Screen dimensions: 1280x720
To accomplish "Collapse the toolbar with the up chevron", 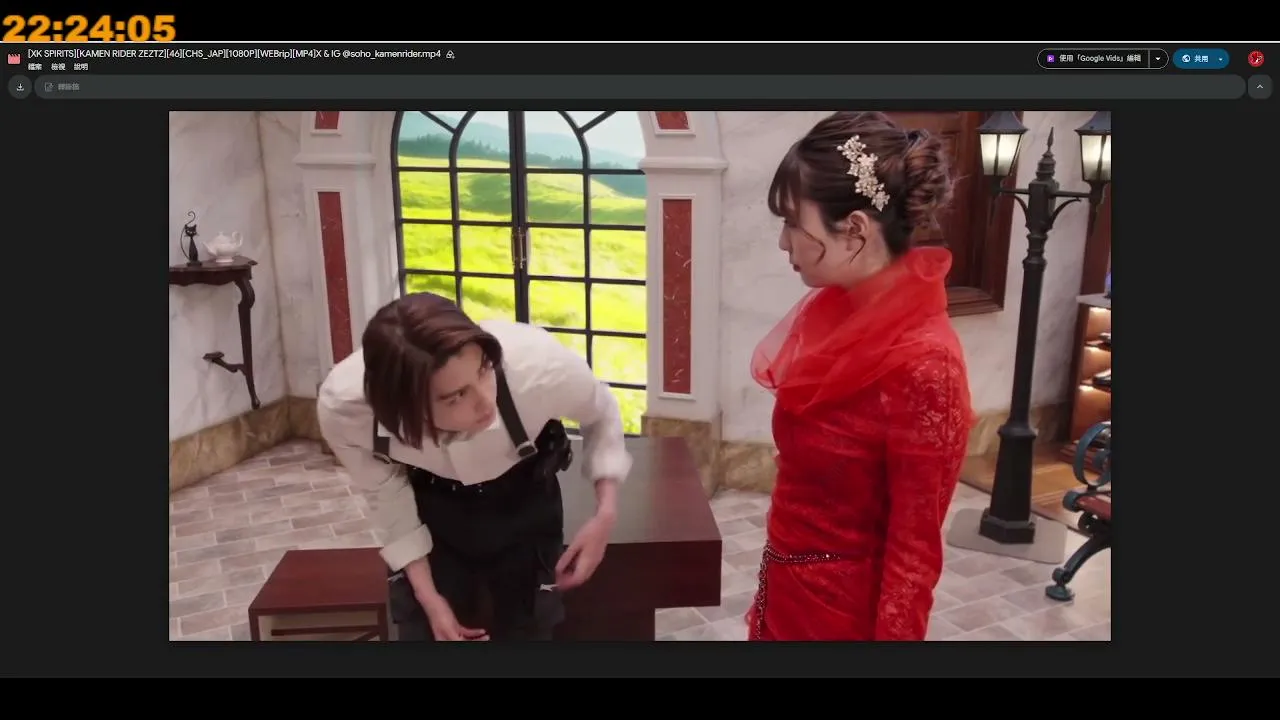I will pos(1260,87).
